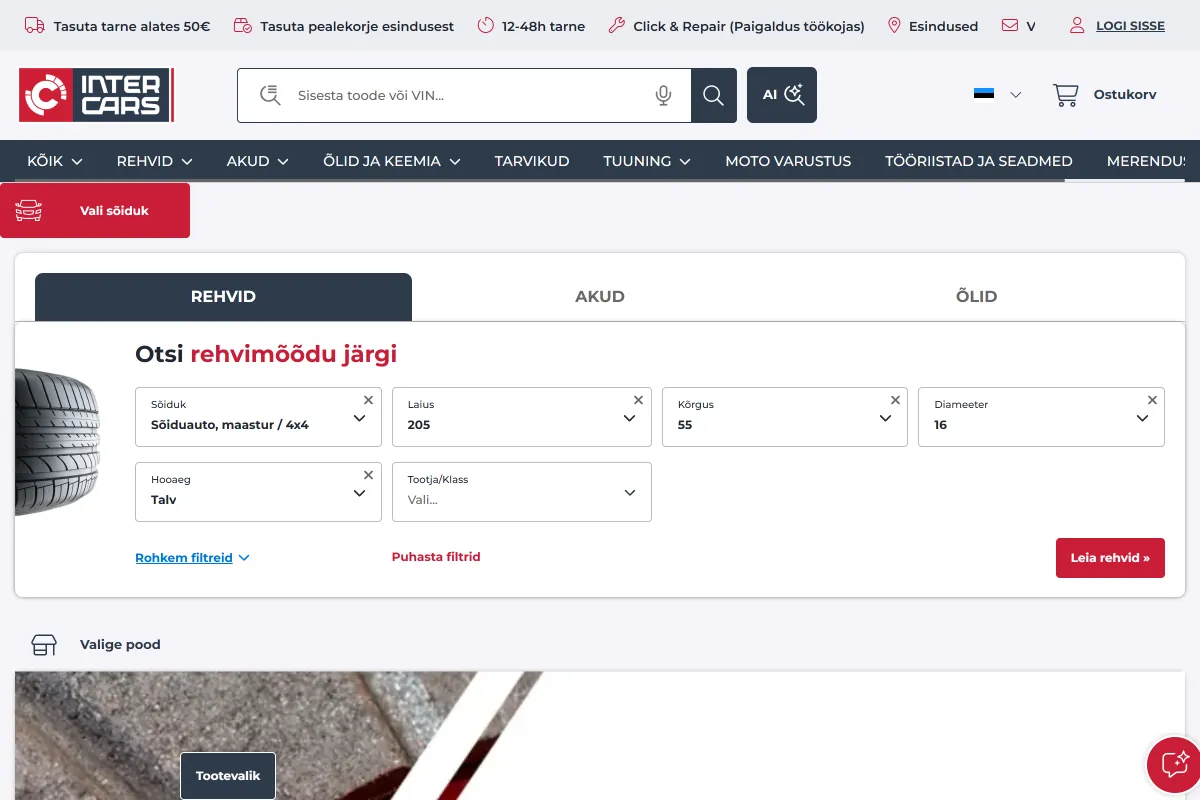Clear the Hooaeg filter value
1200x800 pixels.
click(x=368, y=475)
